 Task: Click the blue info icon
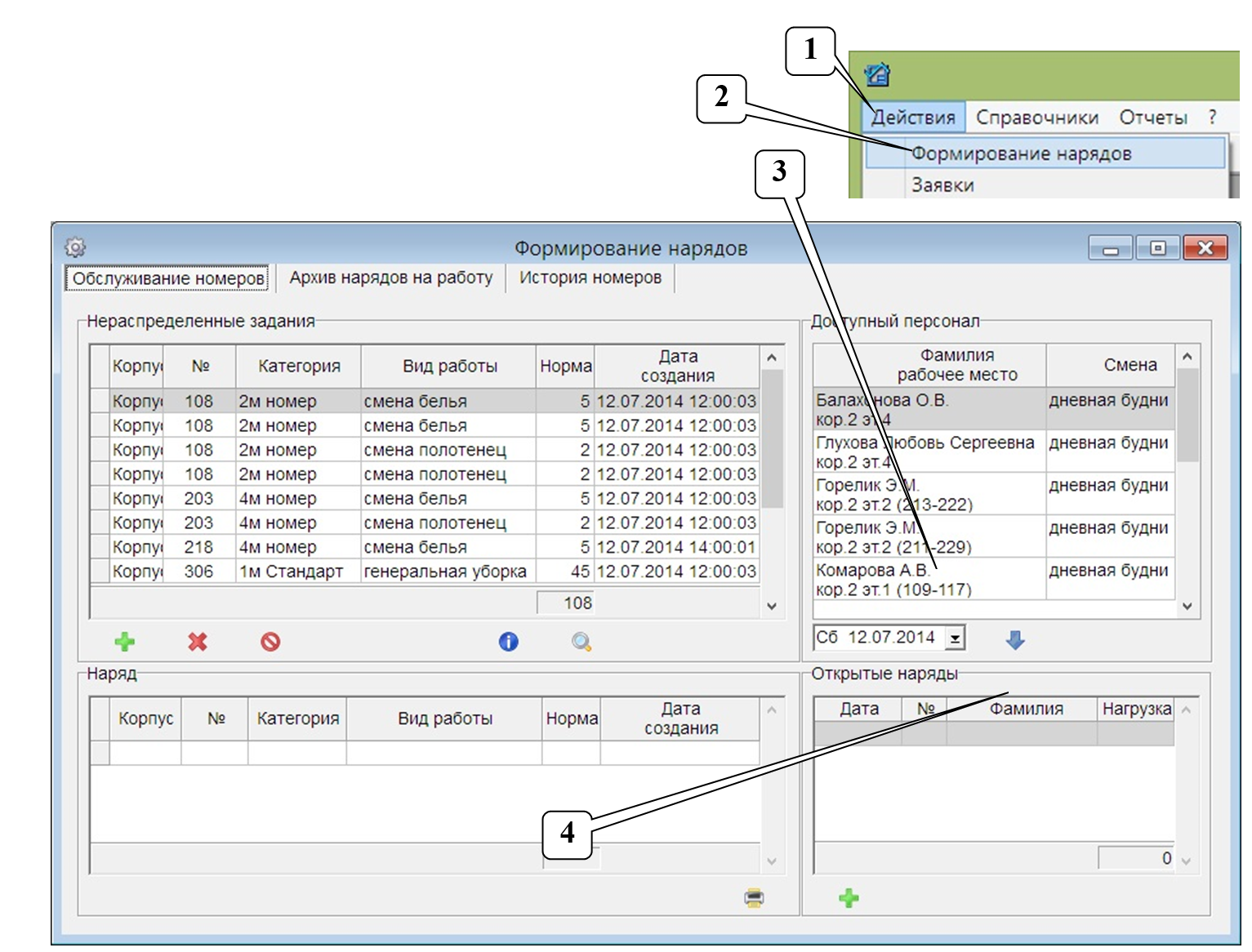508,642
